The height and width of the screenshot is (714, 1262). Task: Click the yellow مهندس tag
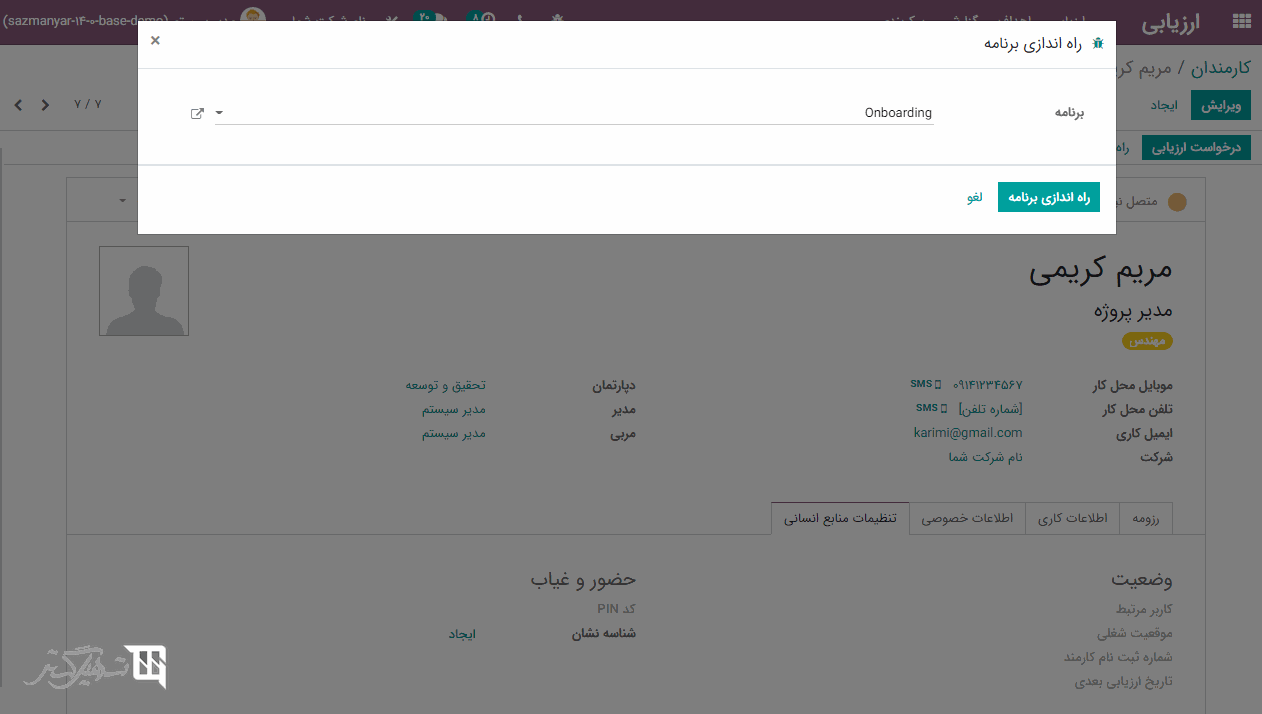click(x=1147, y=341)
